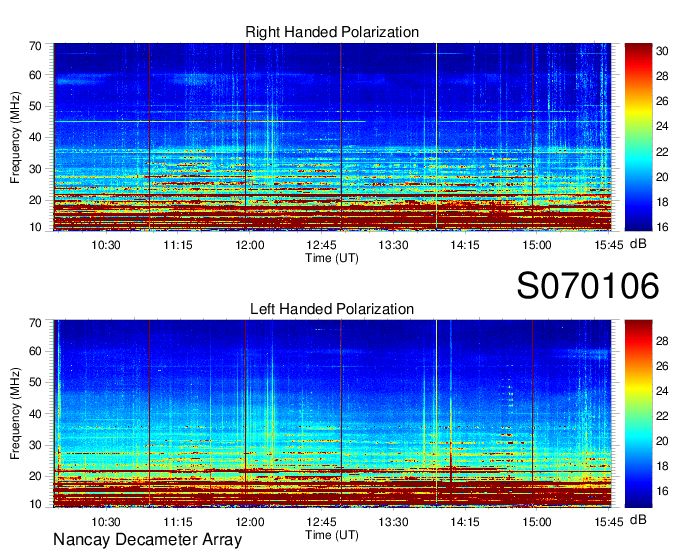Click the 28 dB value on Right Handed colorbar

[662, 76]
